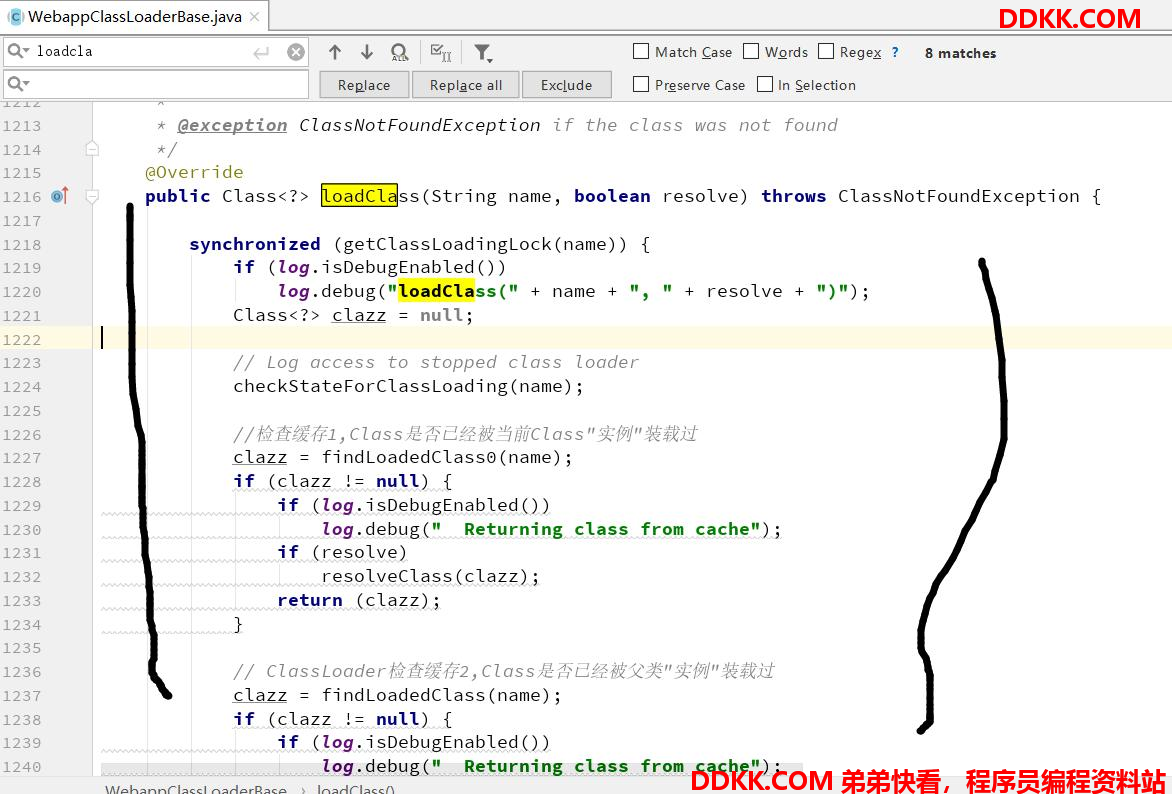The width and height of the screenshot is (1172, 794).
Task: Click 'resolveClass(clazz);' on line 1232
Action: tap(431, 576)
